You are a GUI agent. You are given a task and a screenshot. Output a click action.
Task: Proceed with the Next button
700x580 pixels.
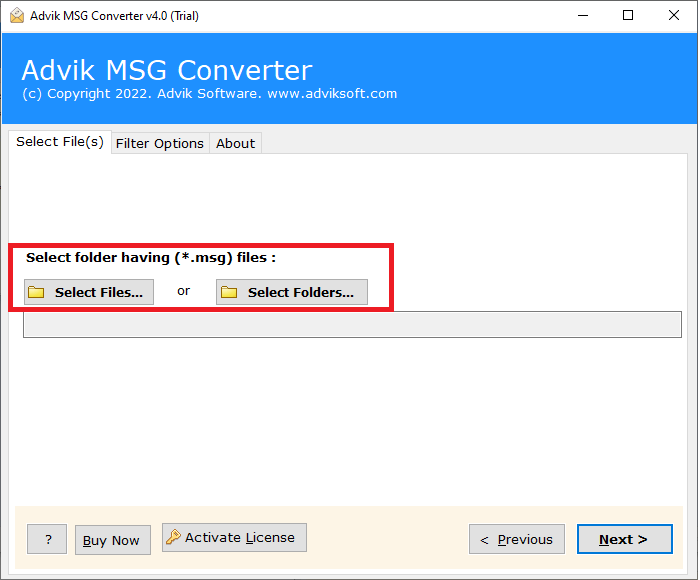(625, 539)
